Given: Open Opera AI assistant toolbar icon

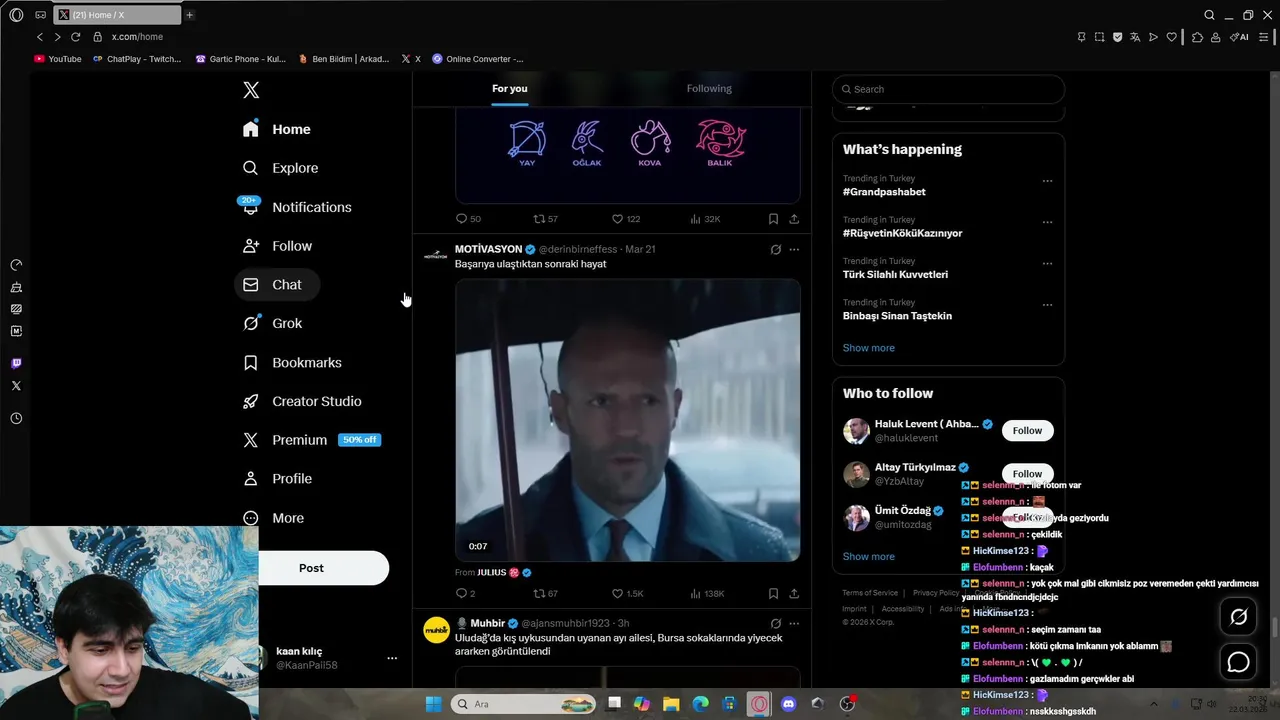Looking at the screenshot, I should tap(1239, 37).
